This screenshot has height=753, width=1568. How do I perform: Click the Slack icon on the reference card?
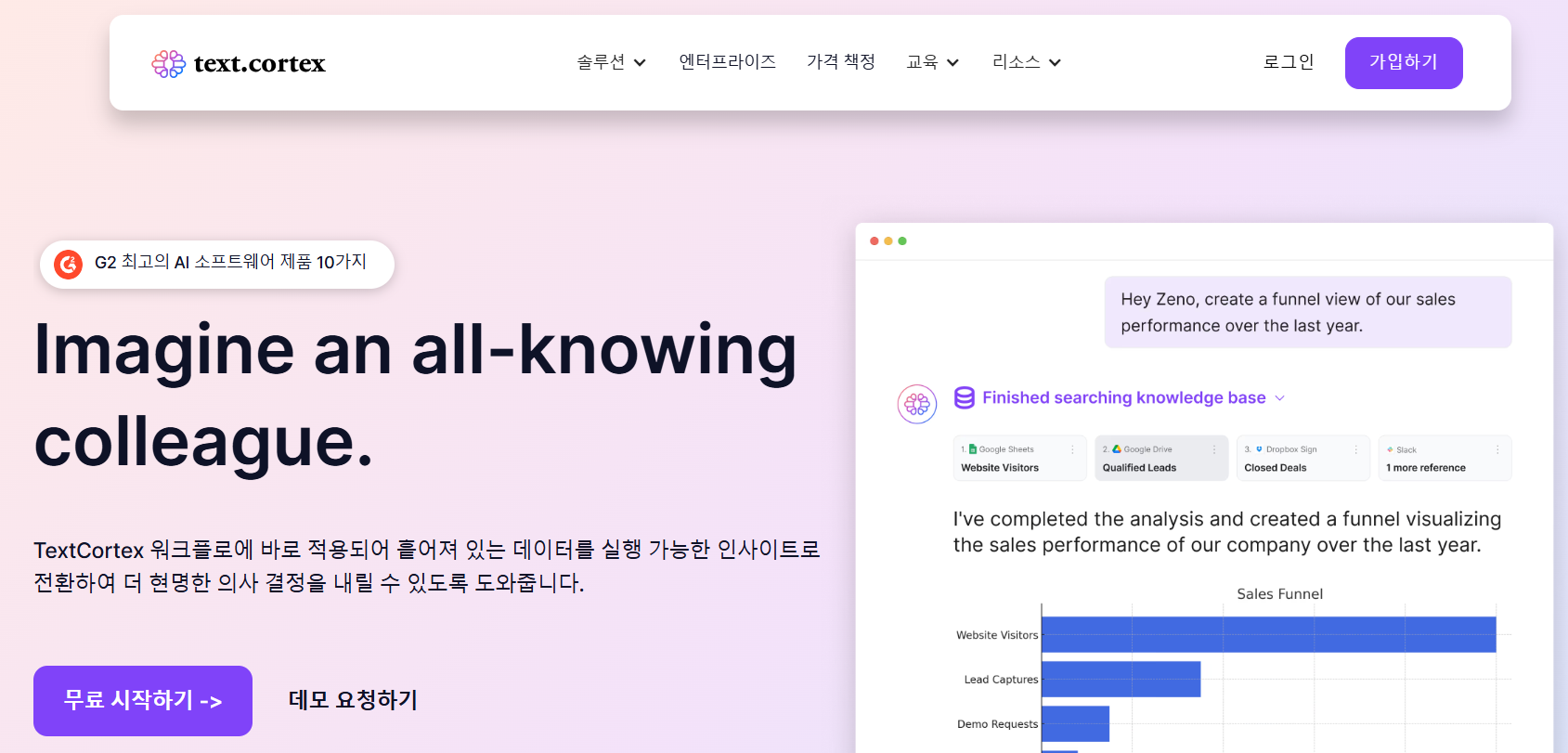1390,449
